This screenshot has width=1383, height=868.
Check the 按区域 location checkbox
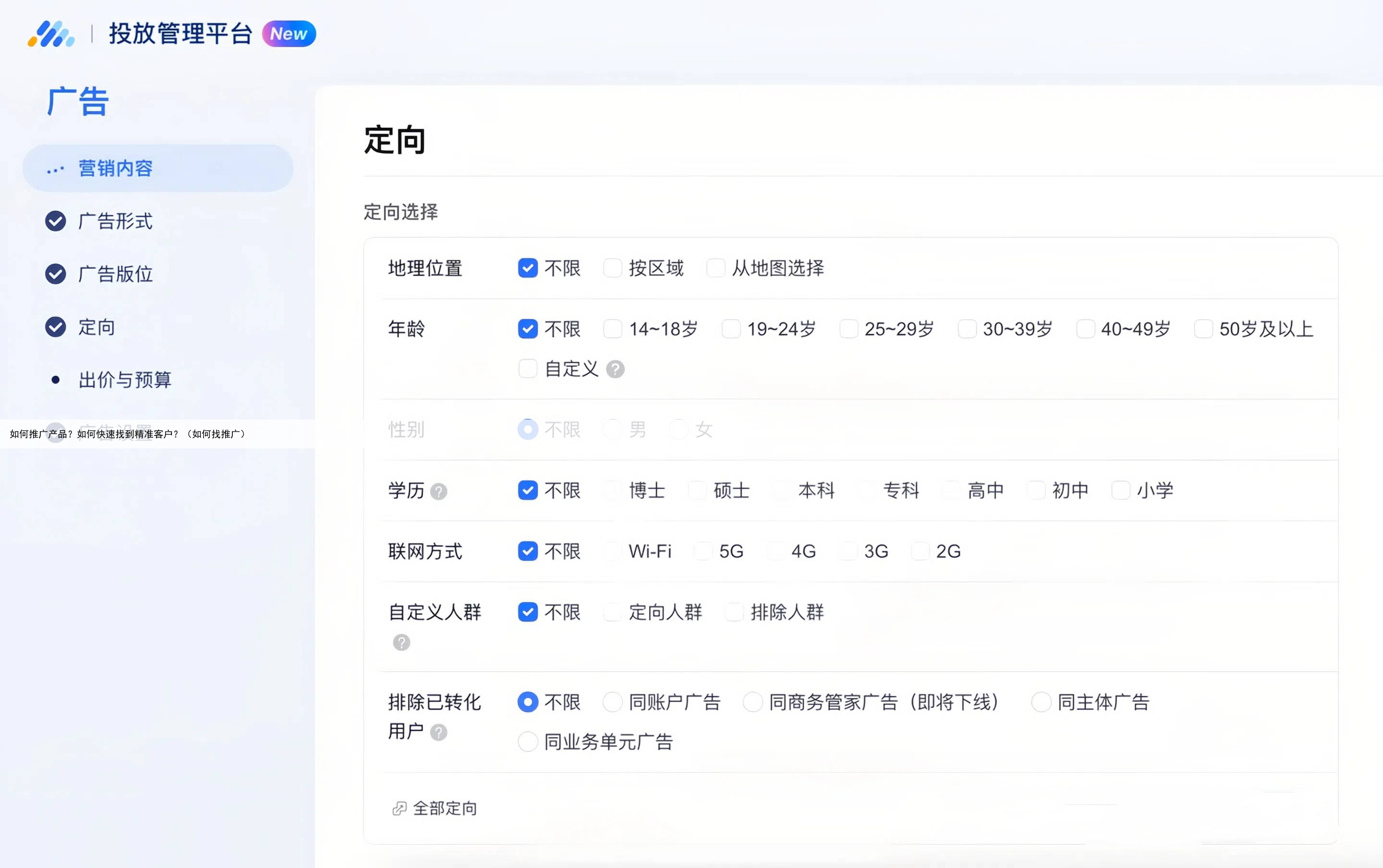tap(613, 268)
